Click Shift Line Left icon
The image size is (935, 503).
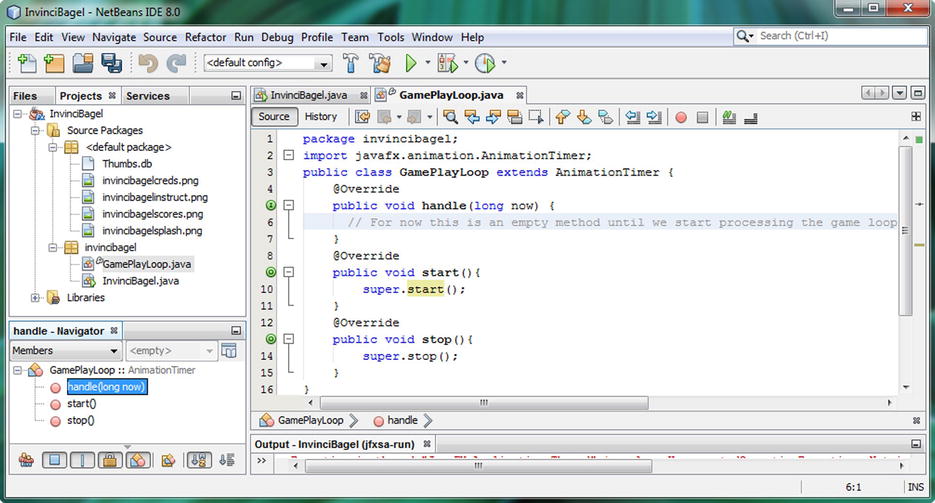pos(633,117)
